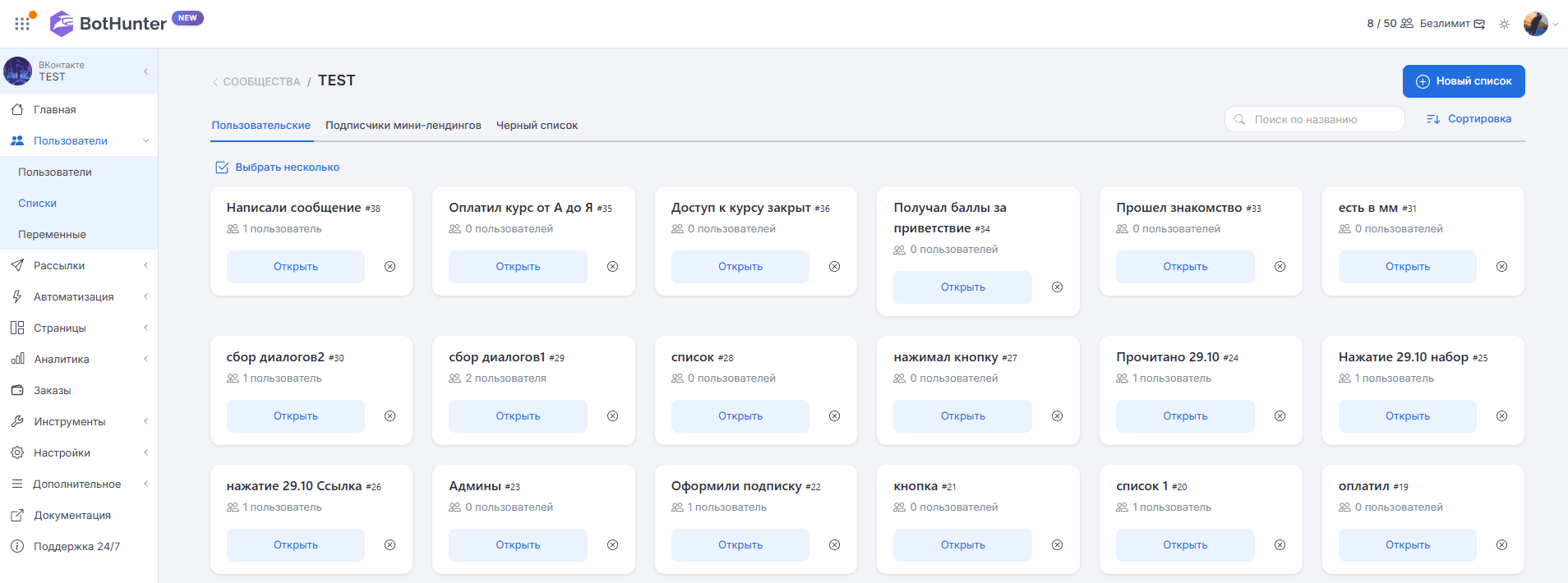Delete the сбор диалогов2 list
Screen dimensions: 1568x583
[x=390, y=416]
